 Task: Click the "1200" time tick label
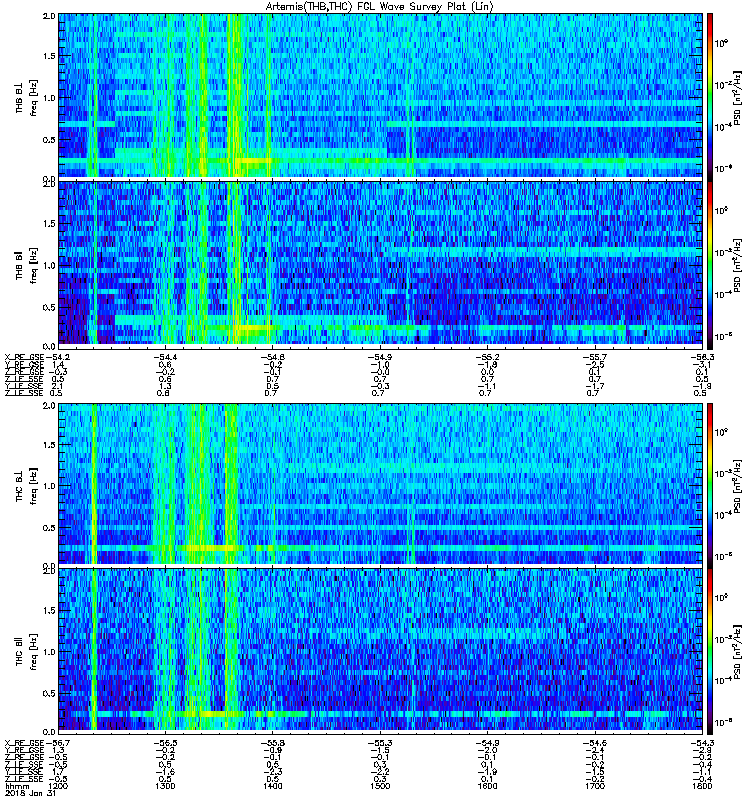point(59,786)
